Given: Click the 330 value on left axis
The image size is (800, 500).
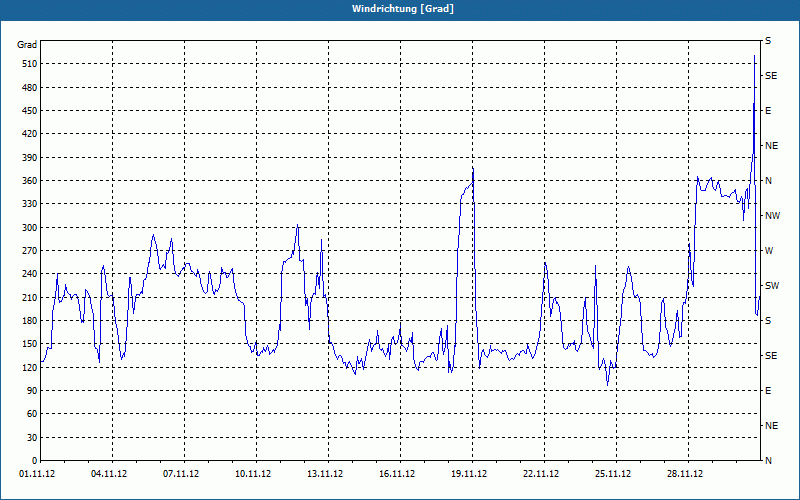Looking at the screenshot, I should click(28, 204).
